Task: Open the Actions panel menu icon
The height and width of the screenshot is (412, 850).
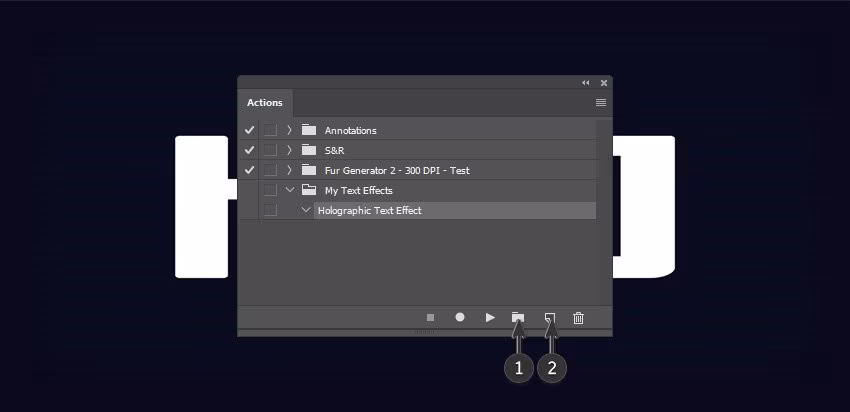Action: pos(601,102)
